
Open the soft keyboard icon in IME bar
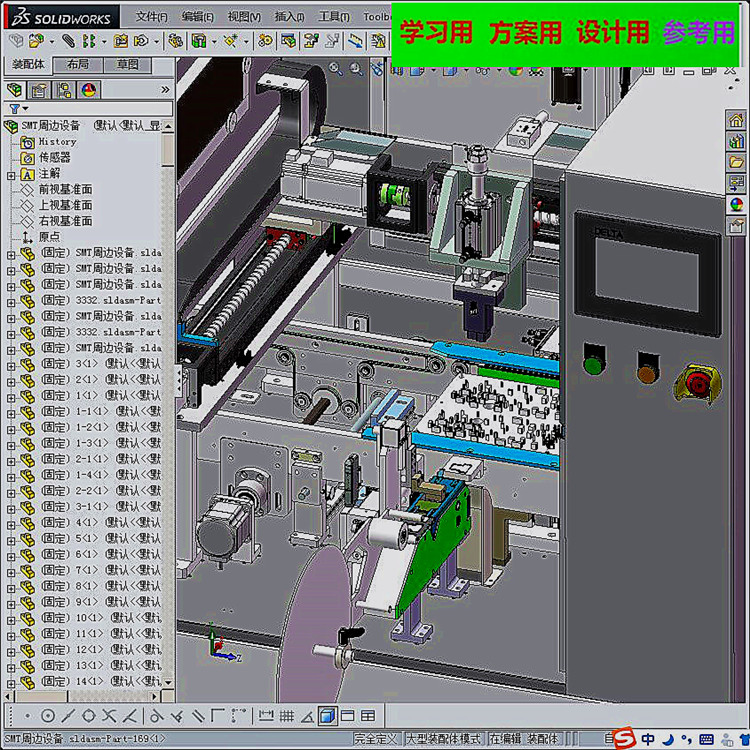pos(706,739)
